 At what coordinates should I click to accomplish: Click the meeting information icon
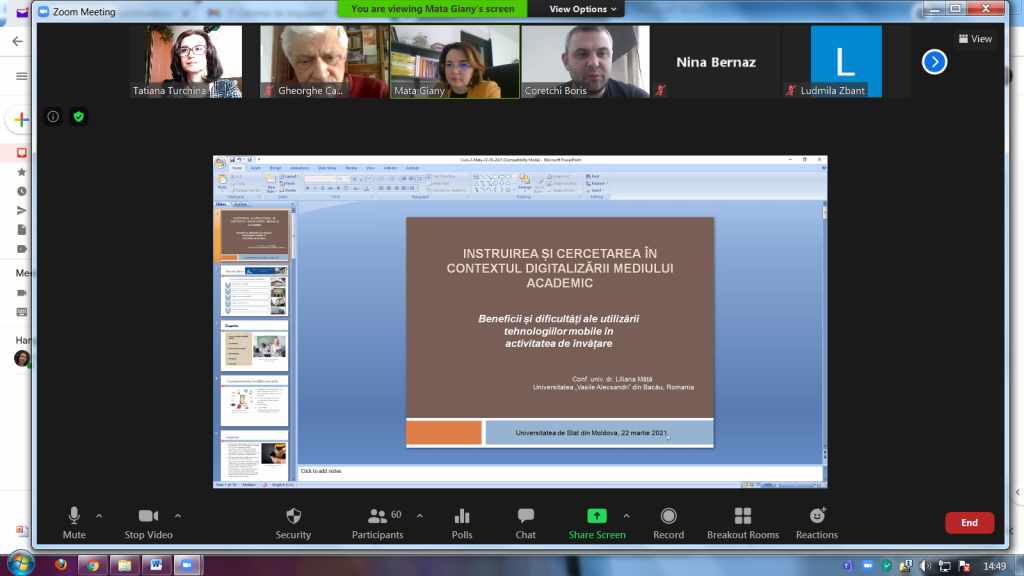pos(54,116)
